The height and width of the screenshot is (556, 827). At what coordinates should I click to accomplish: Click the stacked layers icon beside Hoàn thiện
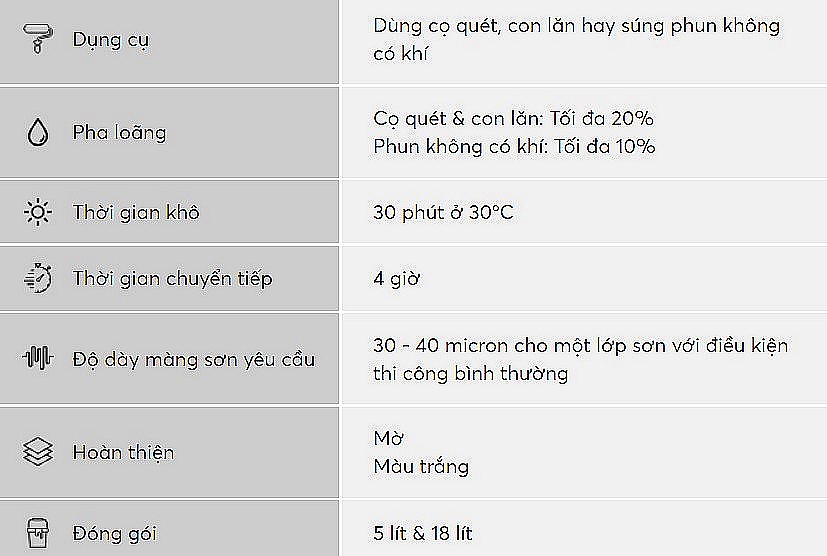pyautogui.click(x=37, y=452)
